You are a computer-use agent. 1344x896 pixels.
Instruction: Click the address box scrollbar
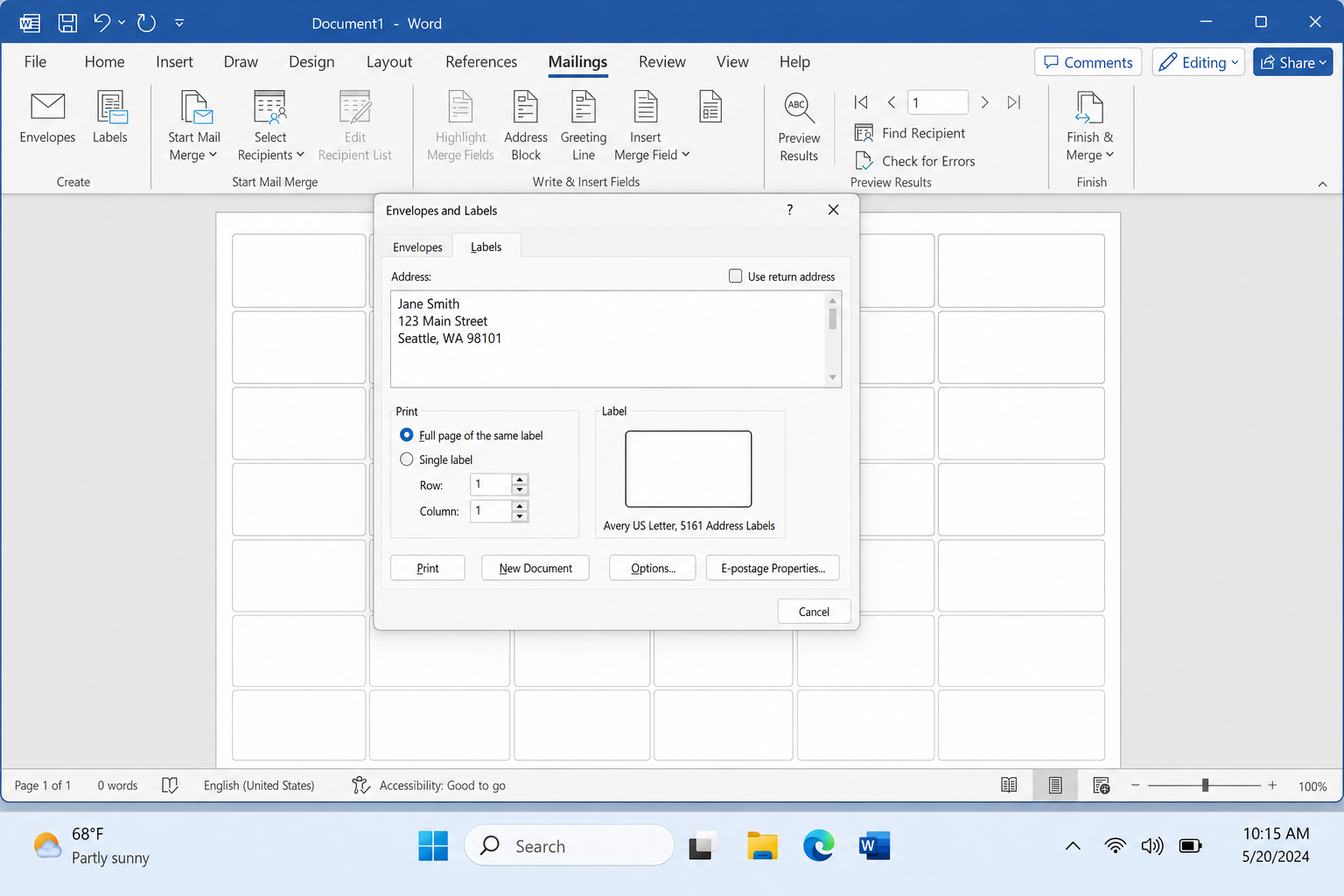click(x=832, y=339)
